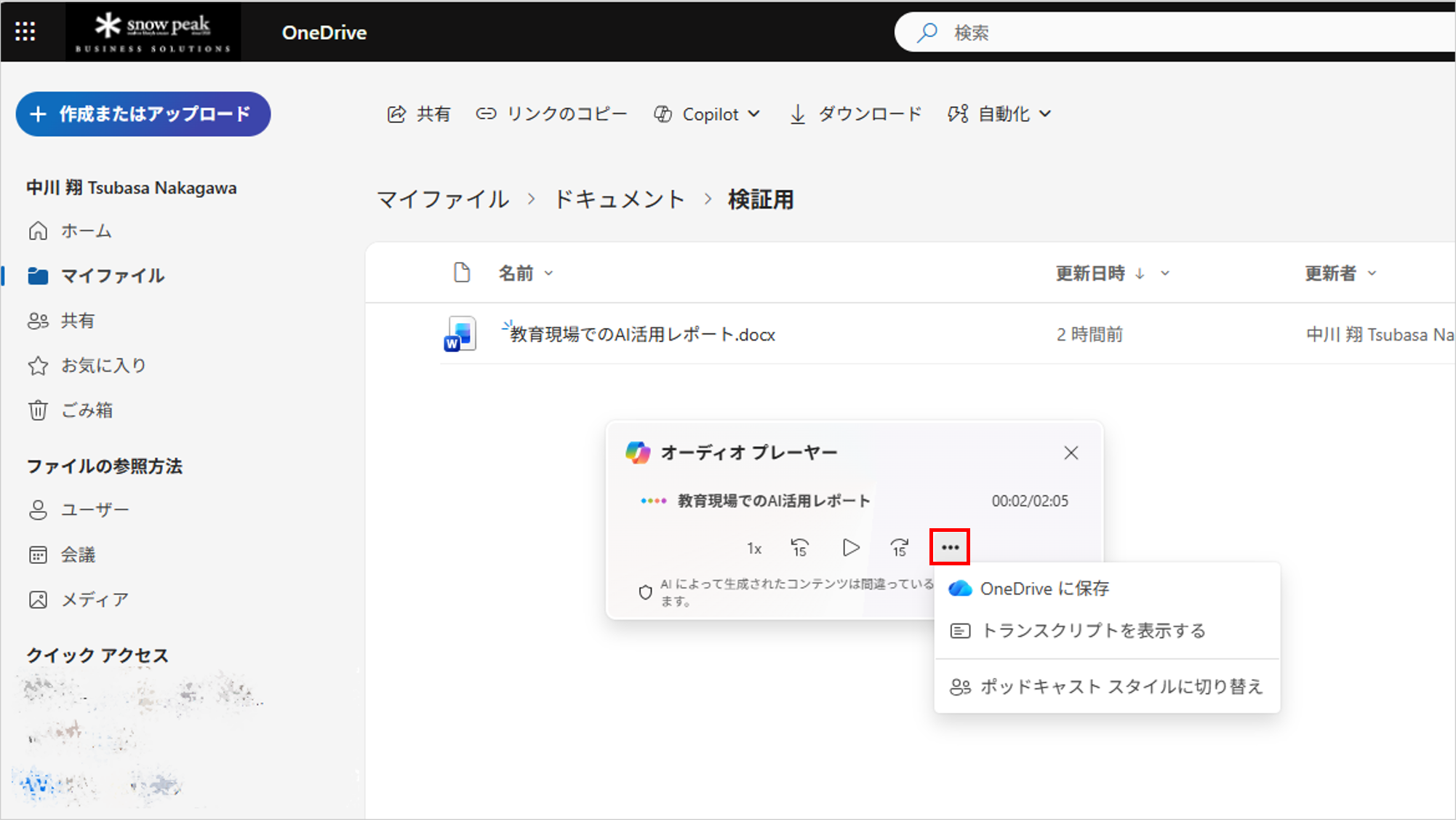Go to ホーム in the sidebar

coord(71,231)
